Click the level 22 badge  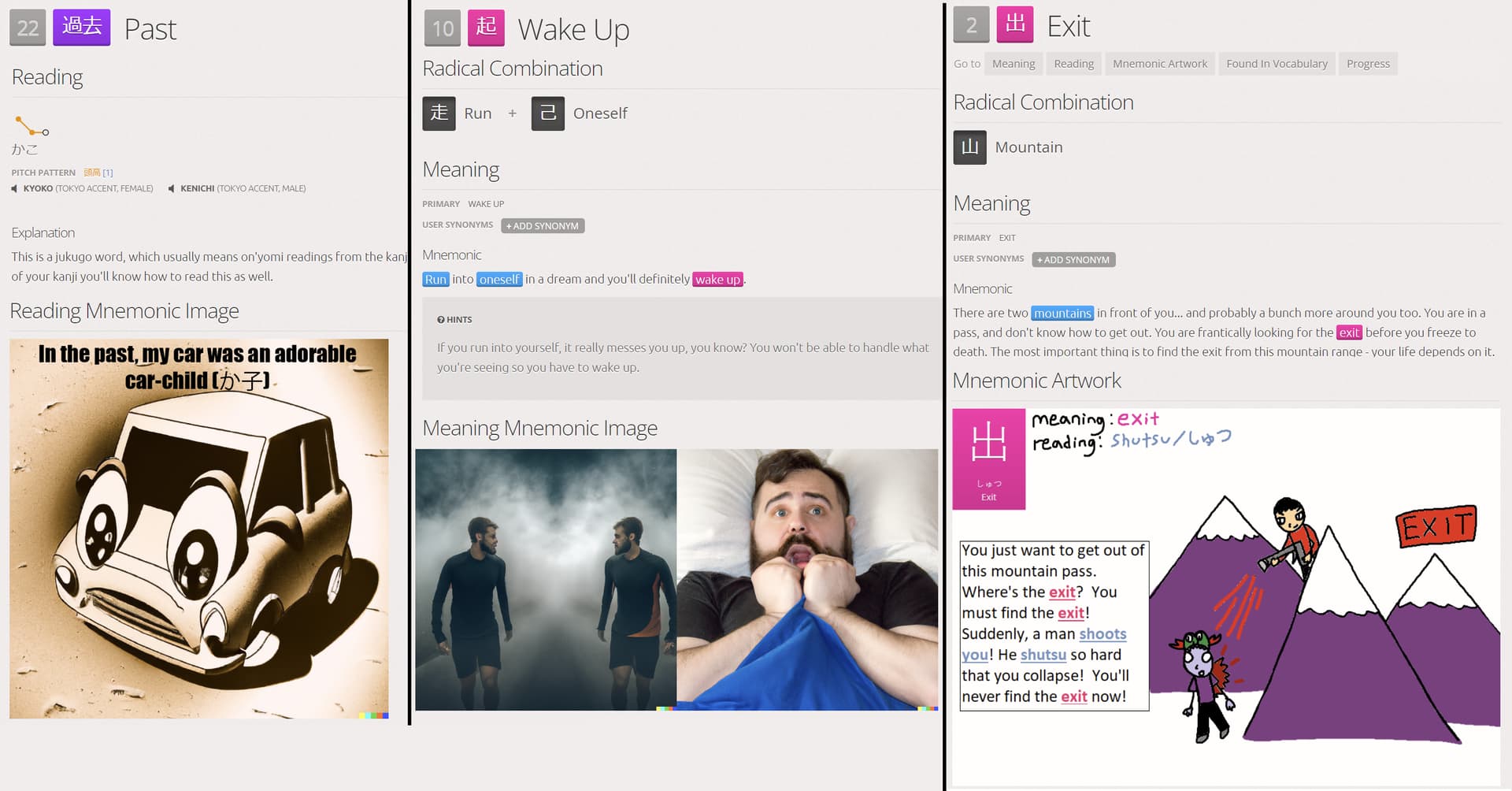pos(28,28)
